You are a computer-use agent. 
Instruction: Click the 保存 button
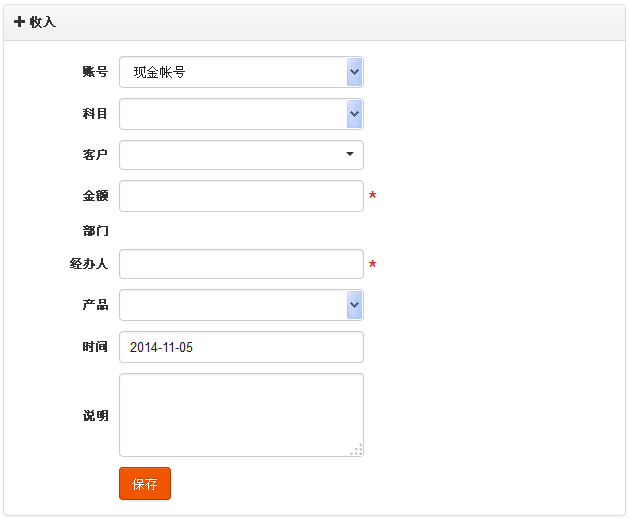coord(145,484)
